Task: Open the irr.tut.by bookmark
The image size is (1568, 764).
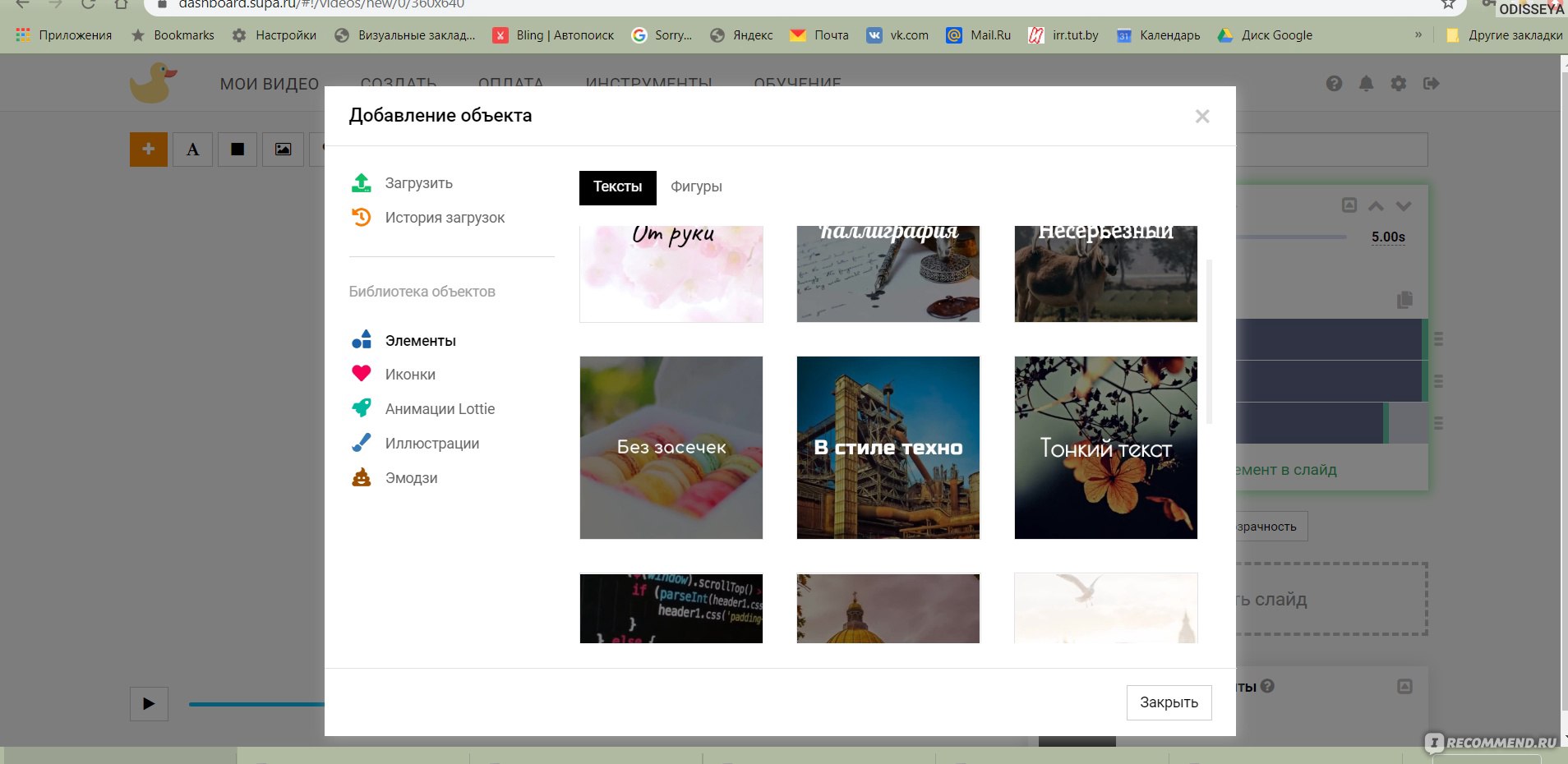Action: pyautogui.click(x=1063, y=35)
